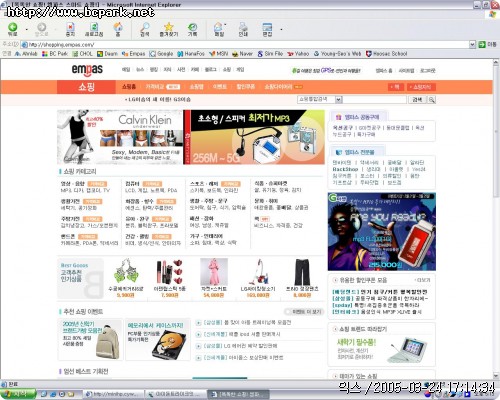
Task: Open the pink jacket and skirt product thumbnail
Action: (214, 272)
